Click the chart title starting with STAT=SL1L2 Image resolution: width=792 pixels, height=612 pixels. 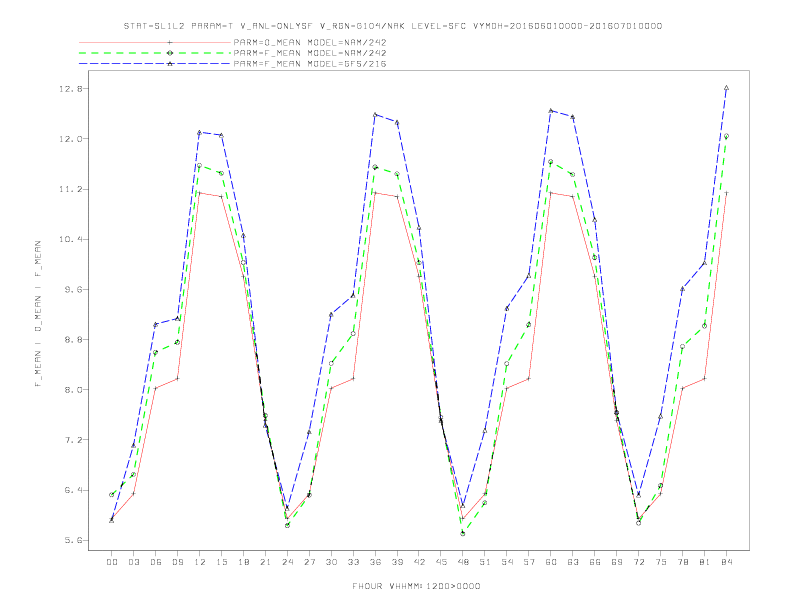click(392, 26)
